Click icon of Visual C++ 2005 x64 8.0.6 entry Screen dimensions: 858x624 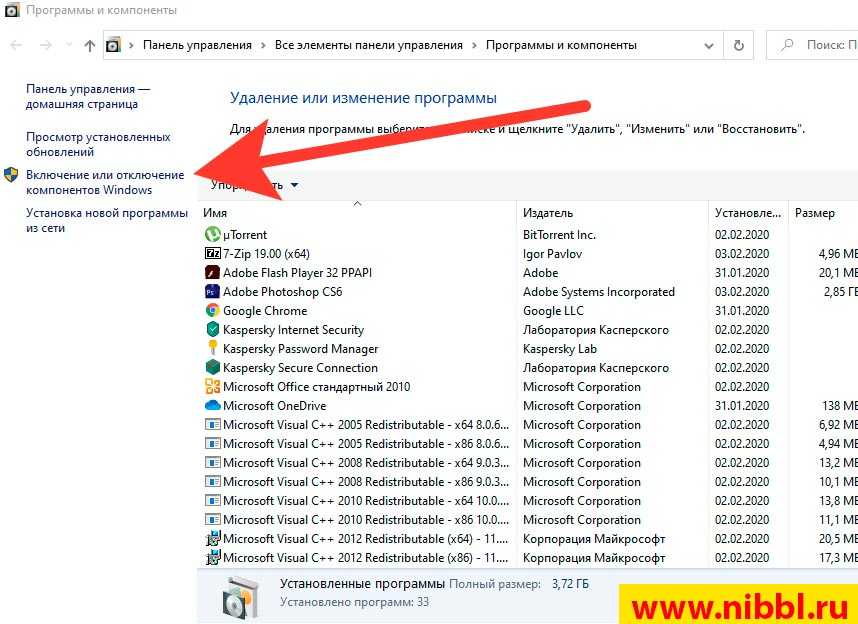[x=212, y=425]
